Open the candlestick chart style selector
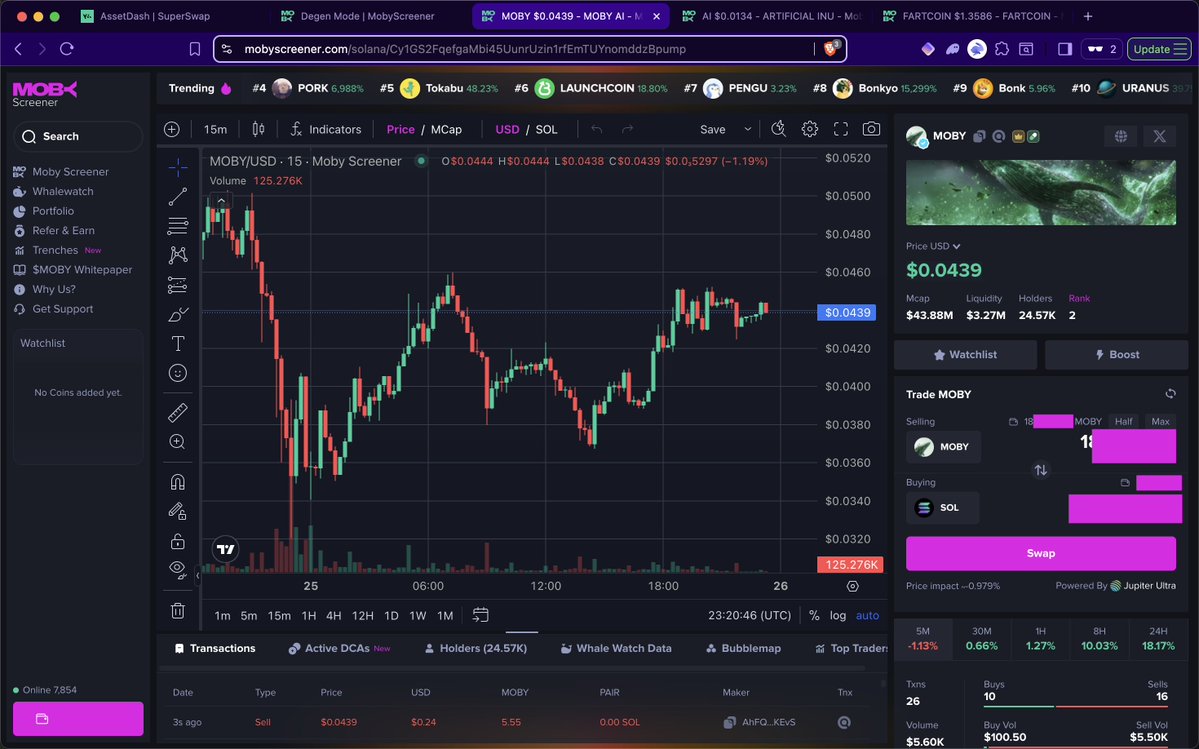 click(258, 129)
